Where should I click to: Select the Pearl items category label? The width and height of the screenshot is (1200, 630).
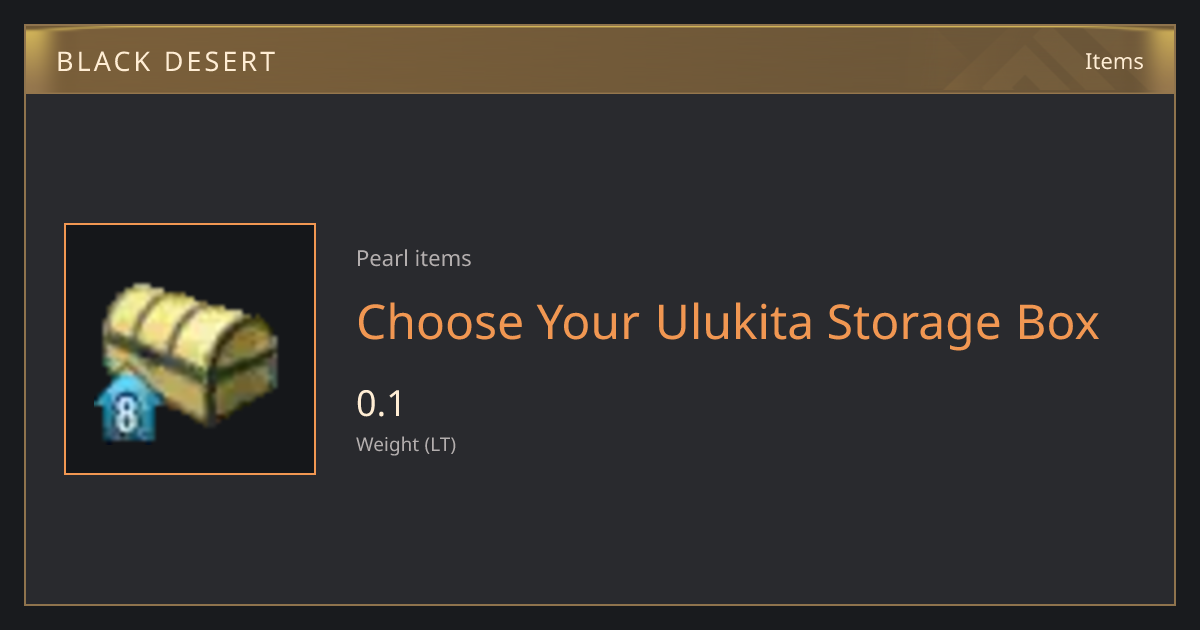(x=414, y=259)
